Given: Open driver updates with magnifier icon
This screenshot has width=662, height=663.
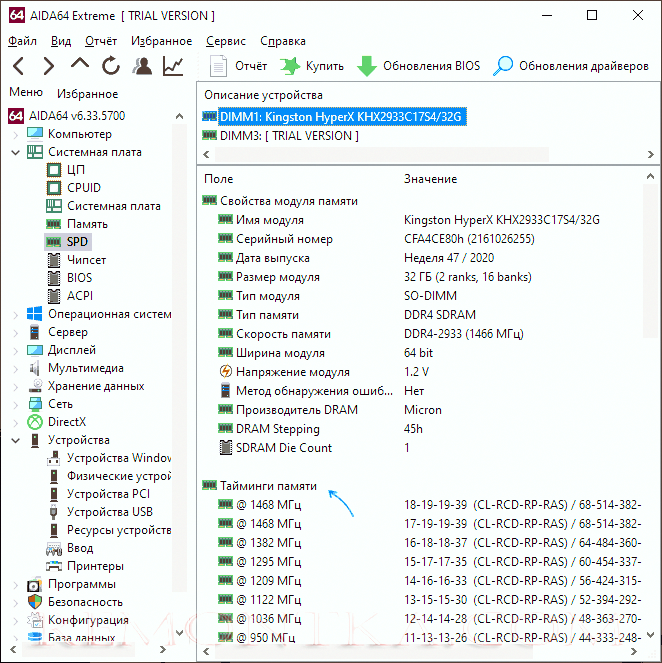Looking at the screenshot, I should [571, 66].
